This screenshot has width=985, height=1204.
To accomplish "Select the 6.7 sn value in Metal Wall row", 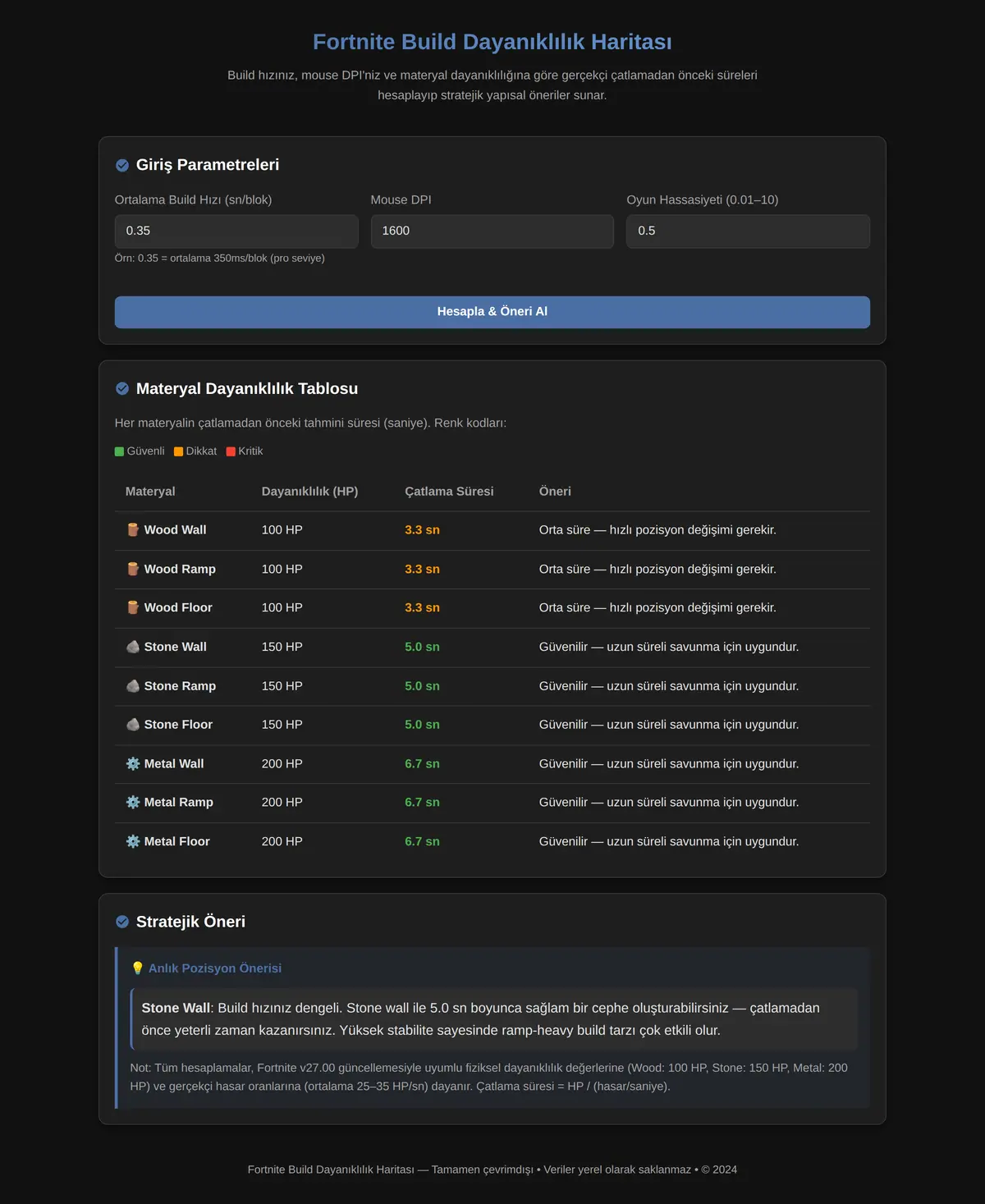I will [422, 763].
